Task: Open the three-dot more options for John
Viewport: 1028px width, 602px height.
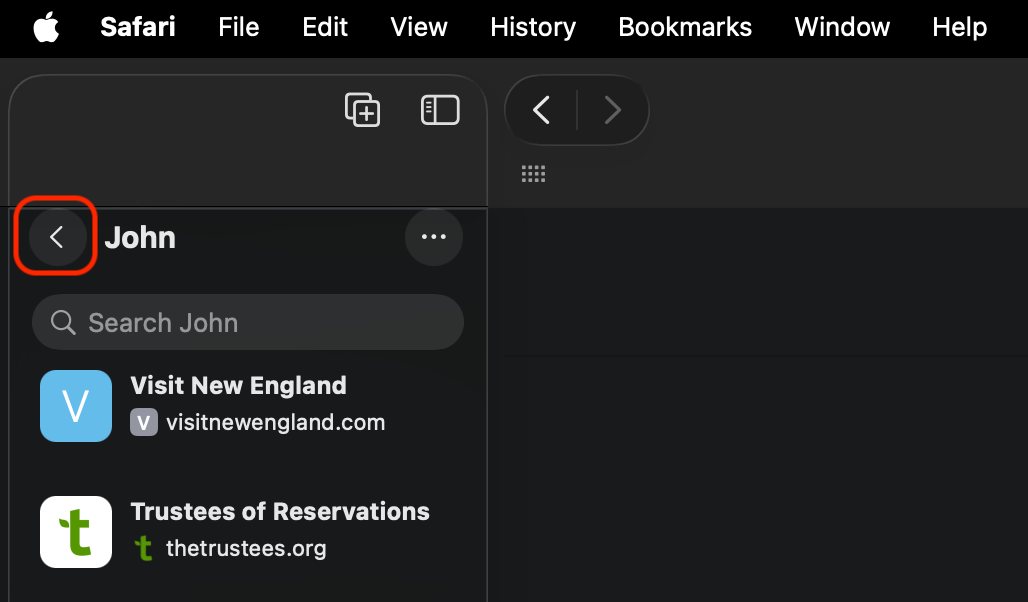Action: tap(434, 237)
